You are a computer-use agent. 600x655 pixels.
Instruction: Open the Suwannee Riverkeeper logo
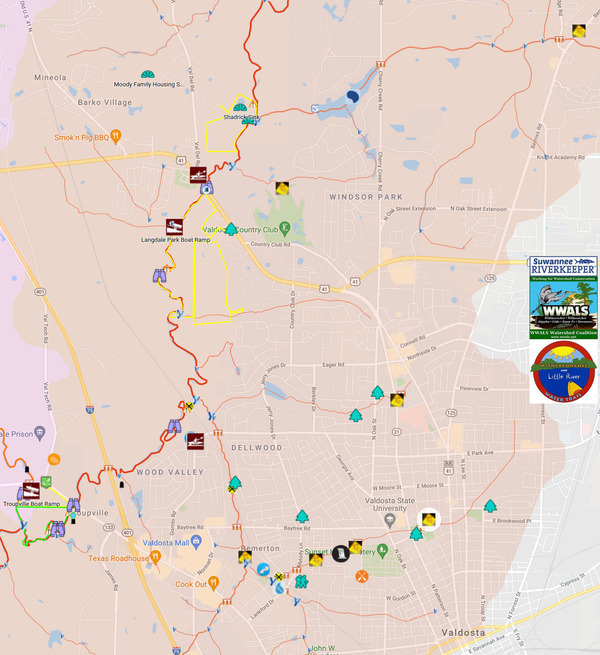563,266
